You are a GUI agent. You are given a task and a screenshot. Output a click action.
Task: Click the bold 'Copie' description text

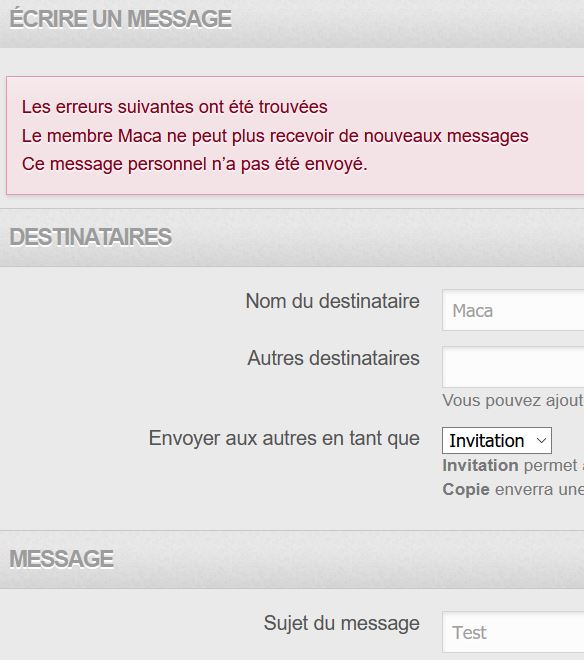point(466,490)
